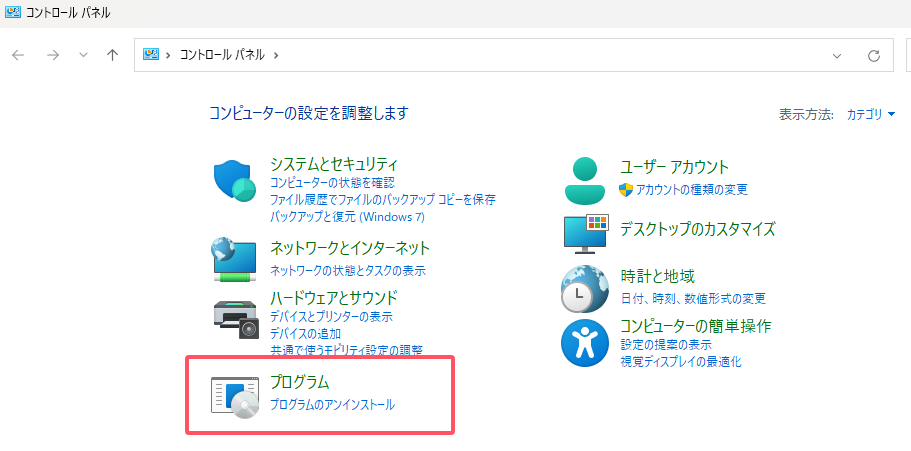Click the プログラム disc icon

click(x=235, y=398)
